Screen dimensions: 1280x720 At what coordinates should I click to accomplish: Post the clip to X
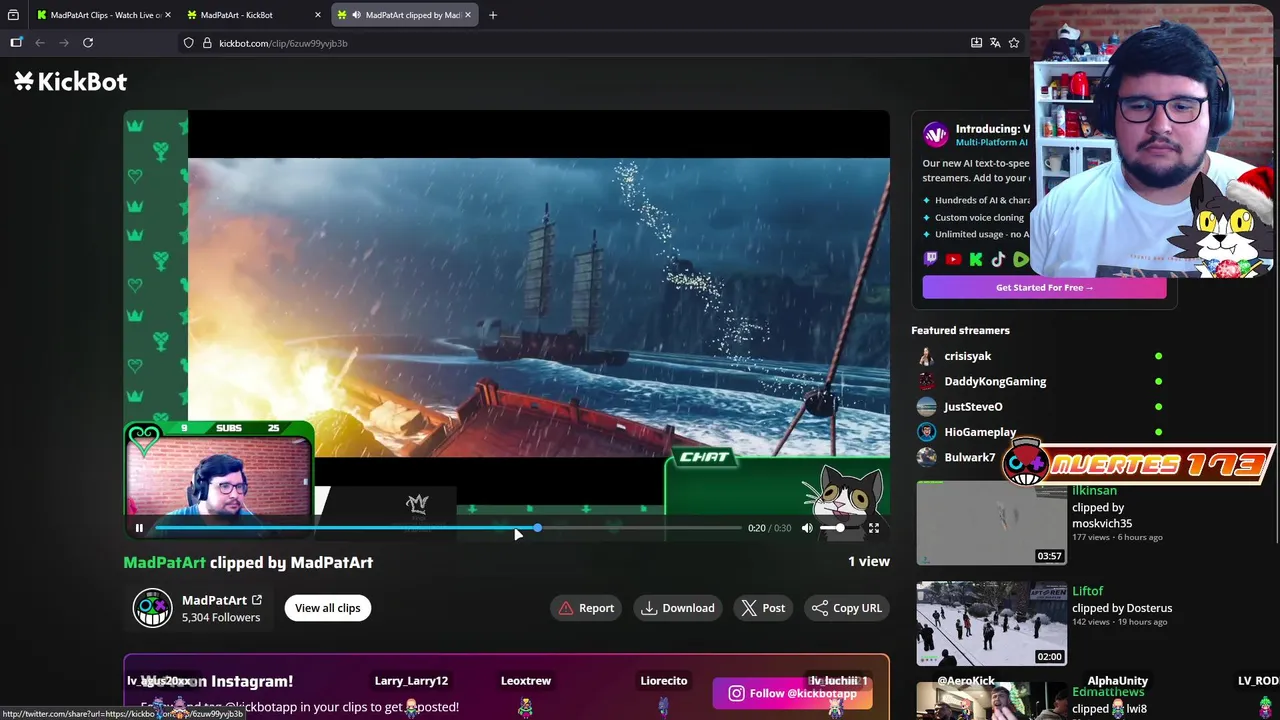click(x=764, y=608)
